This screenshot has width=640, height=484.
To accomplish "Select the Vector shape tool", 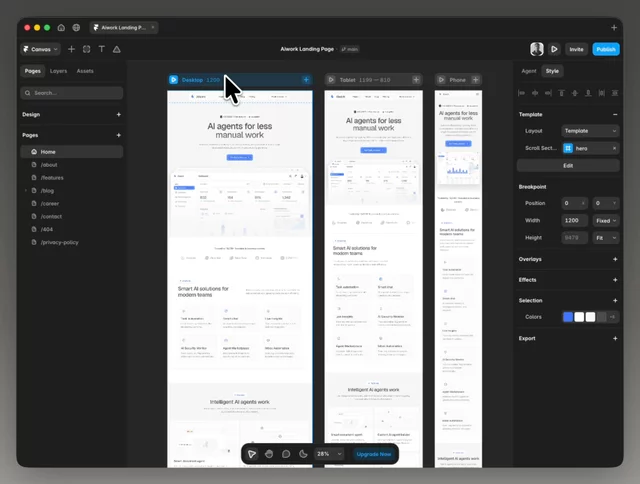I will (117, 49).
